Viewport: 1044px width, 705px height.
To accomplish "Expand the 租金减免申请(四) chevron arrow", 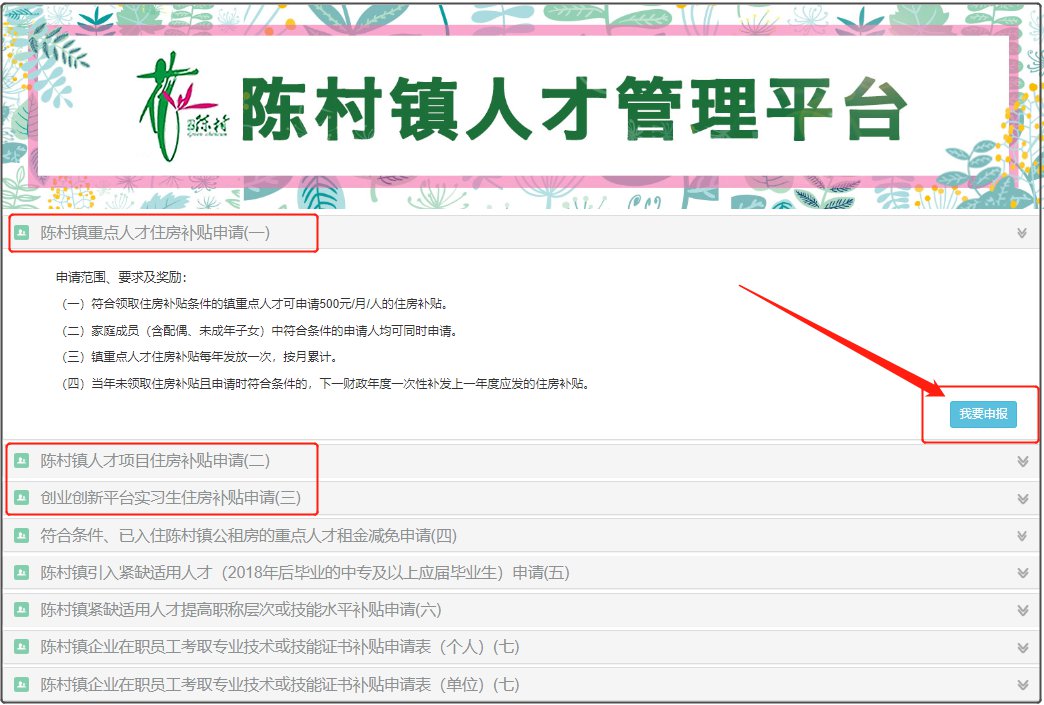I will [x=1022, y=536].
